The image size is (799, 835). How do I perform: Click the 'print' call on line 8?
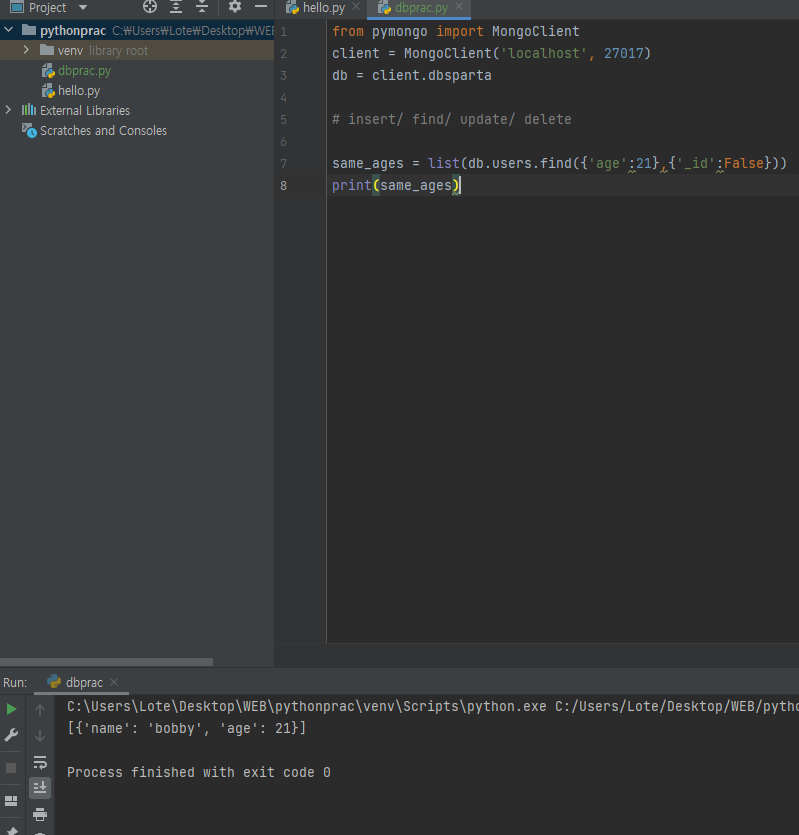(352, 185)
